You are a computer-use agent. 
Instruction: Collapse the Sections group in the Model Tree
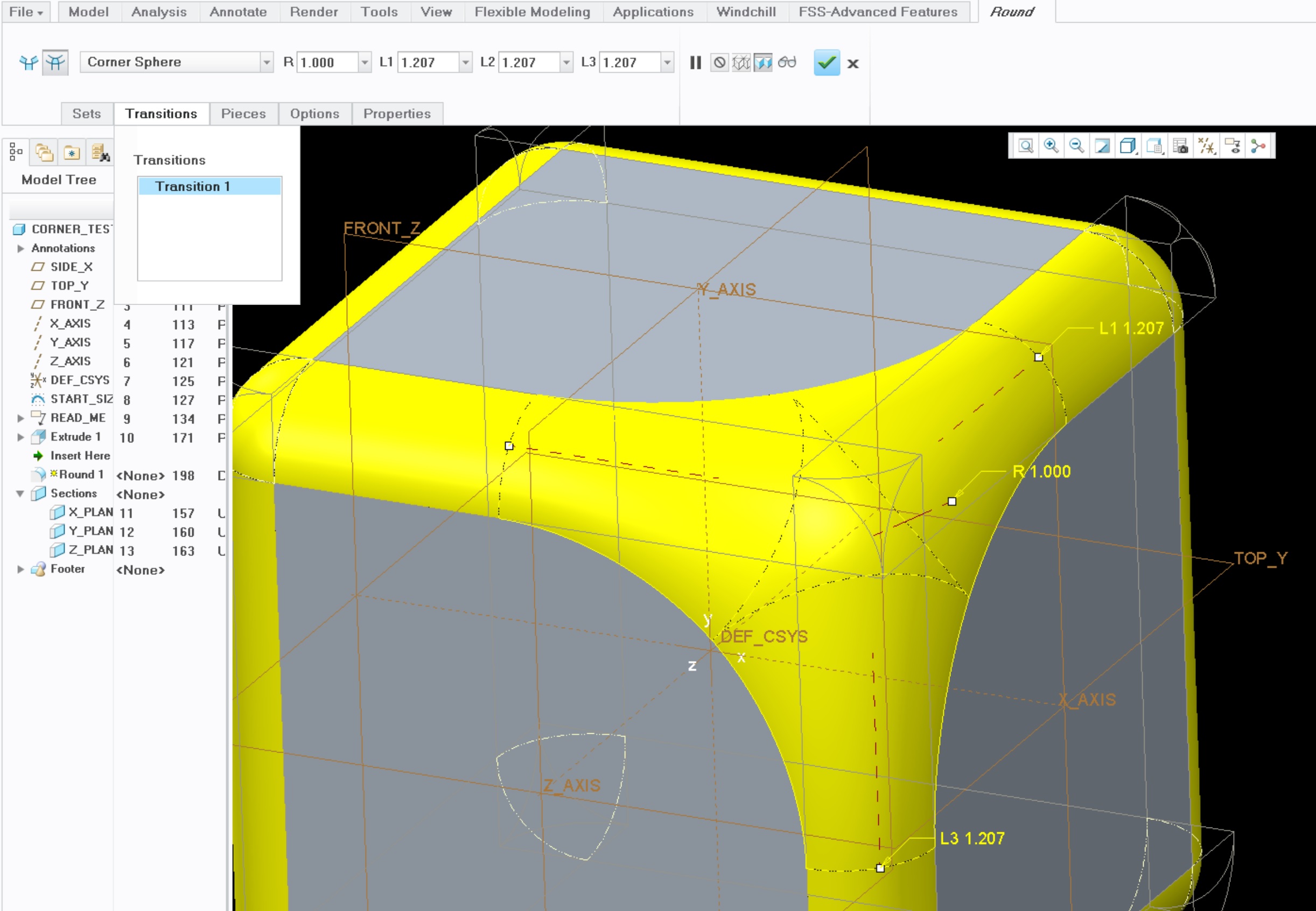[21, 493]
